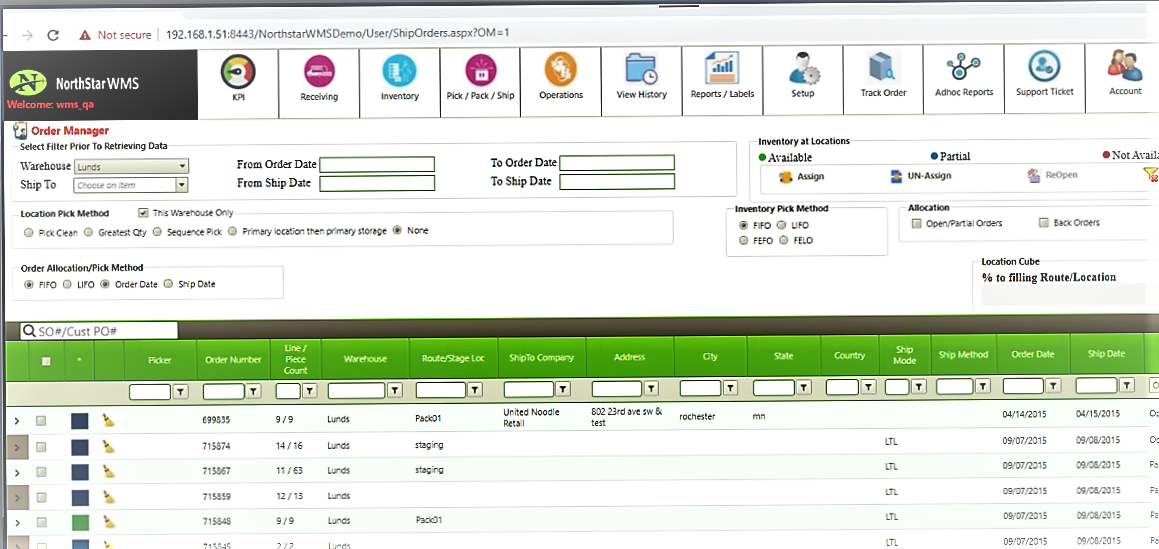Click the clear filter funnel icon

pyautogui.click(x=1150, y=174)
